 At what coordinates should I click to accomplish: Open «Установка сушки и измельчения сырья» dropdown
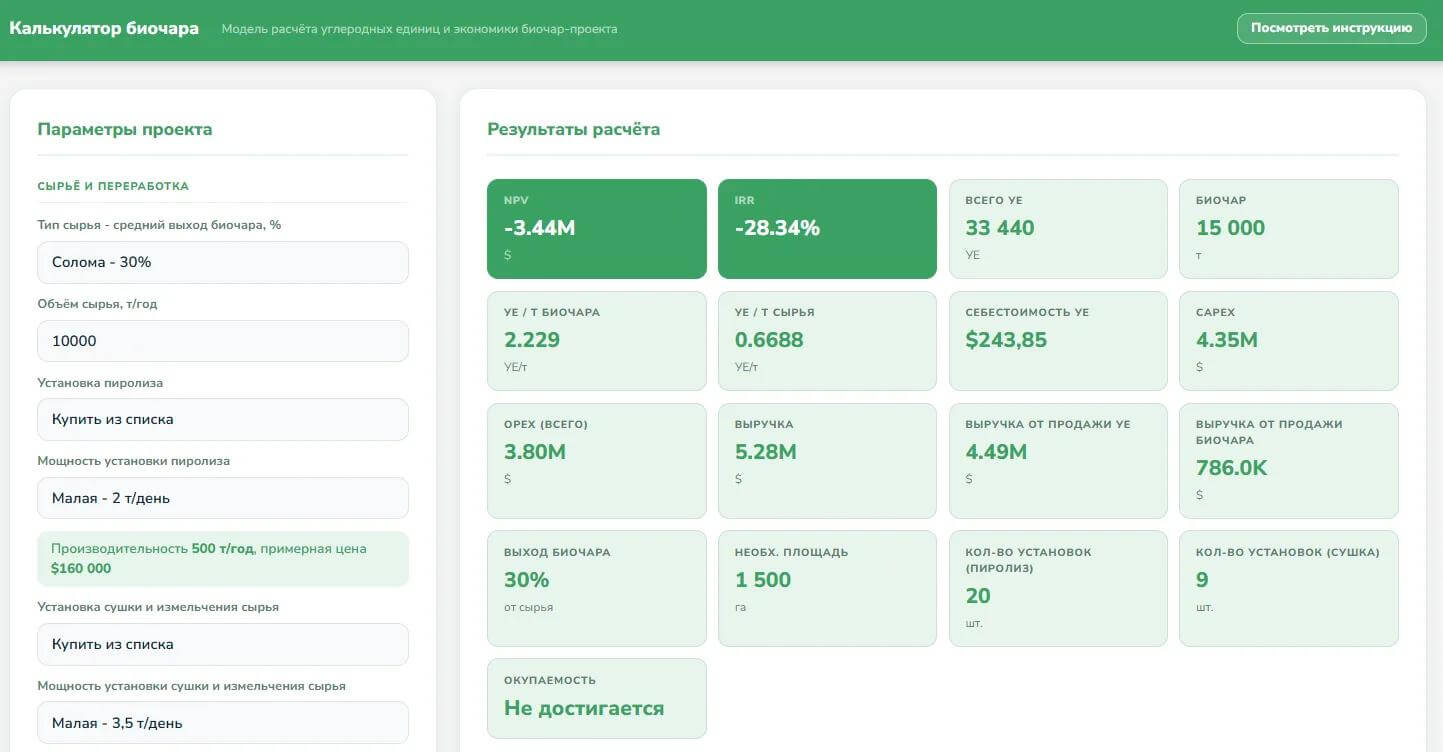coord(223,644)
